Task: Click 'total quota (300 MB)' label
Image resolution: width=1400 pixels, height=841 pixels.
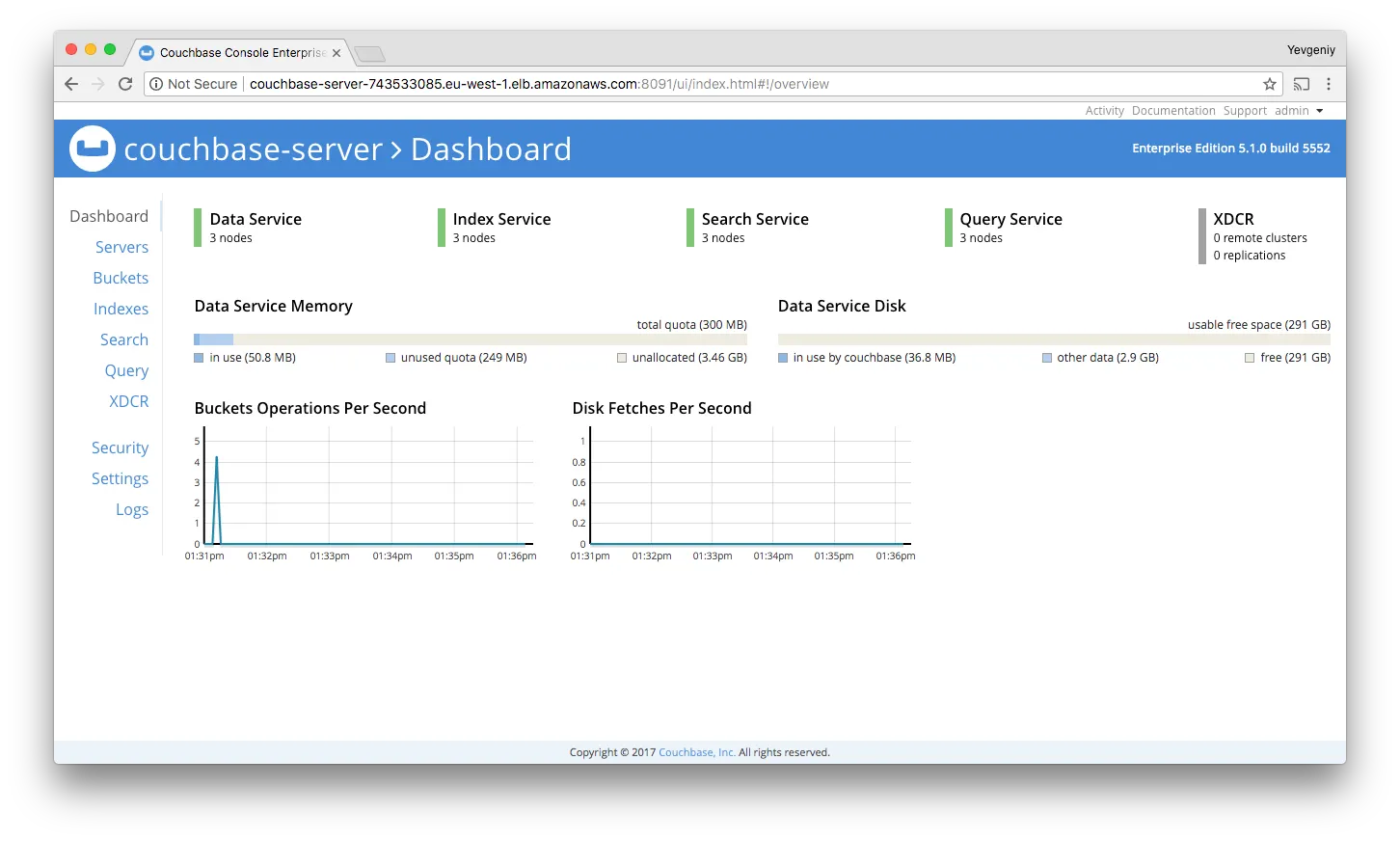Action: point(691,325)
